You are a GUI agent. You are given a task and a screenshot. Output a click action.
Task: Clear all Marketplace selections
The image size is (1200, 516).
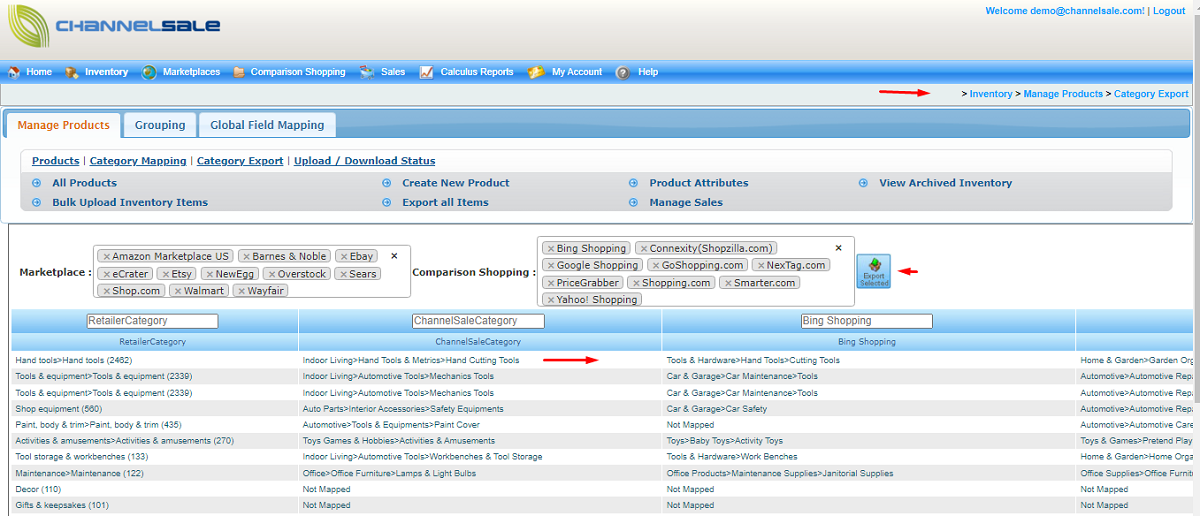[x=394, y=256]
